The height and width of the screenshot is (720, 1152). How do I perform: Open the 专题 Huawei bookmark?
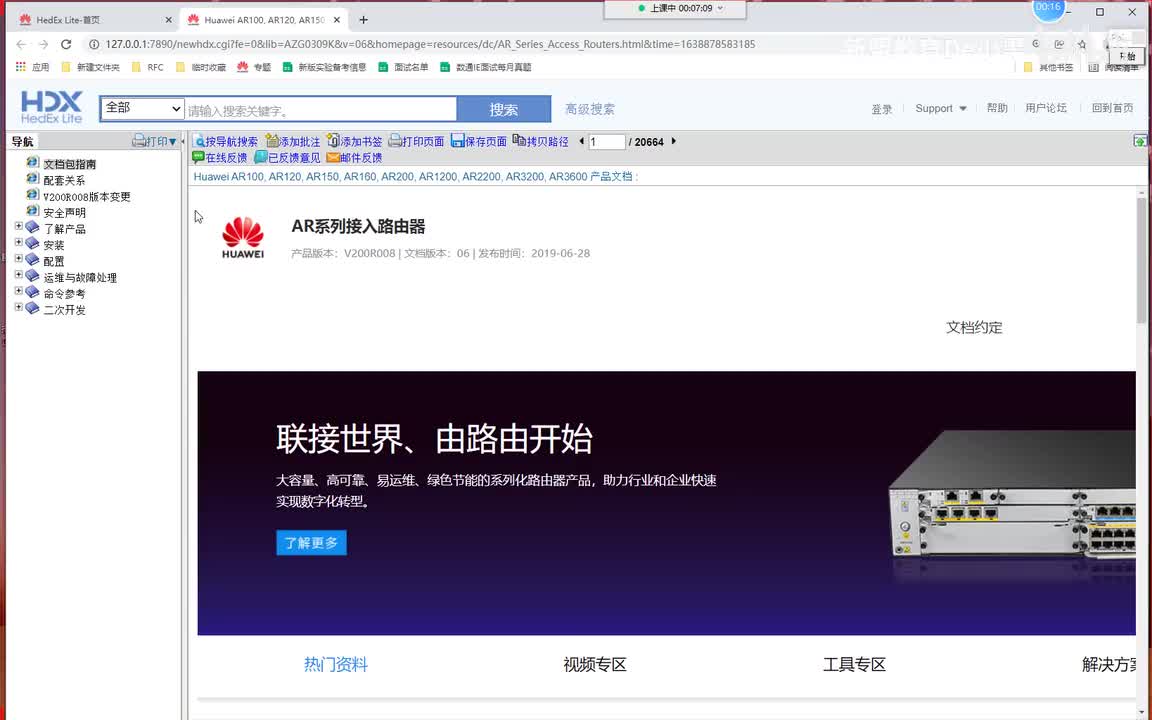coord(254,67)
